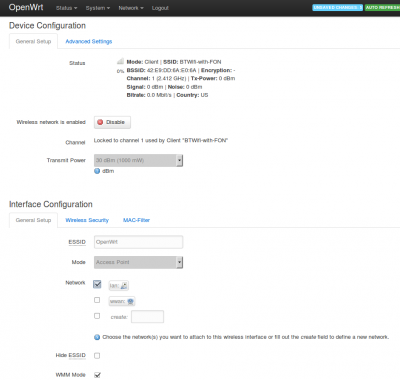Image resolution: width=400 pixels, height=380 pixels.
Task: Click the wwan network globe icon
Action: click(x=130, y=301)
